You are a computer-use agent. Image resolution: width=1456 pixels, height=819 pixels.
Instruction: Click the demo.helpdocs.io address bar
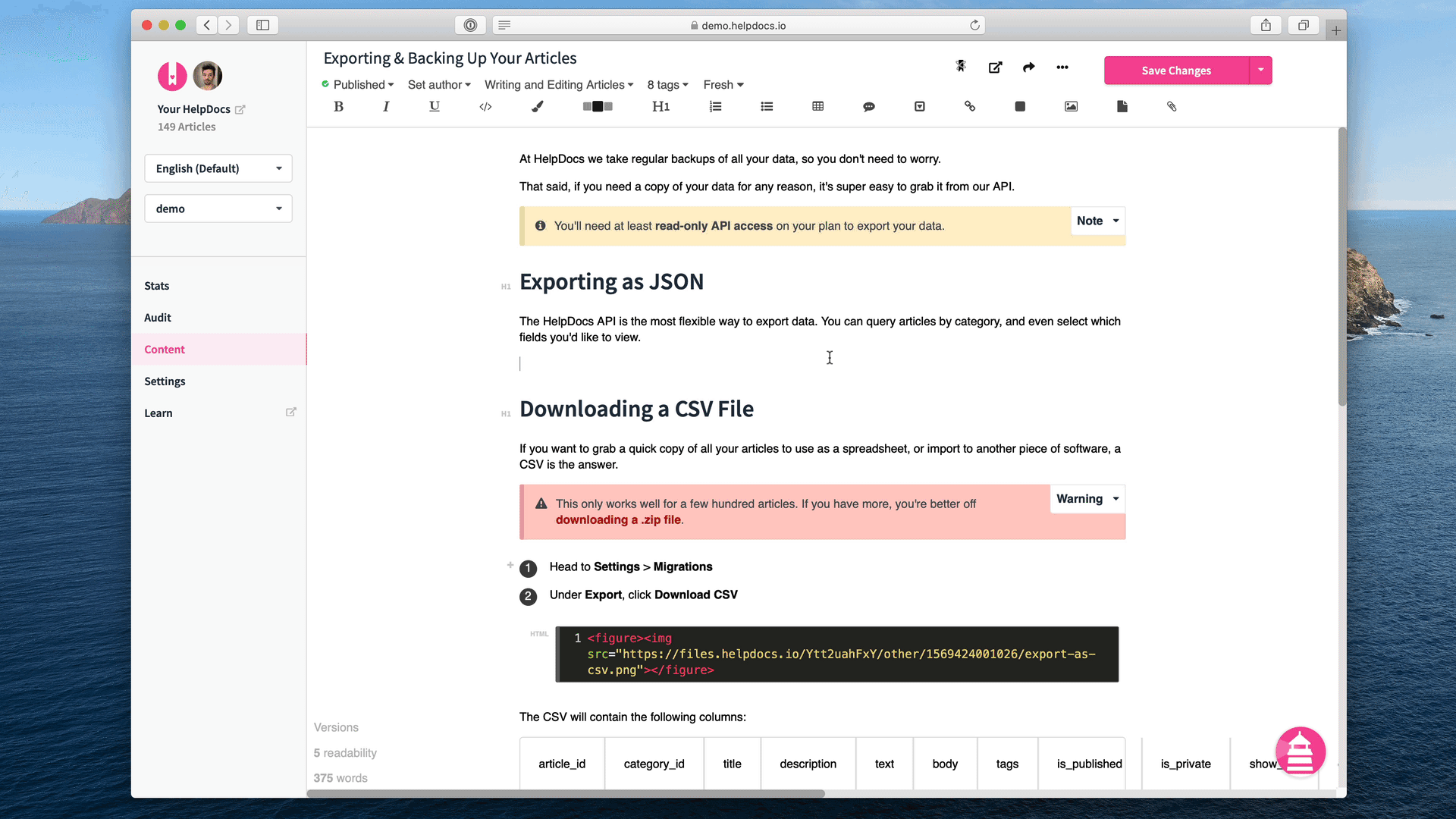739,25
